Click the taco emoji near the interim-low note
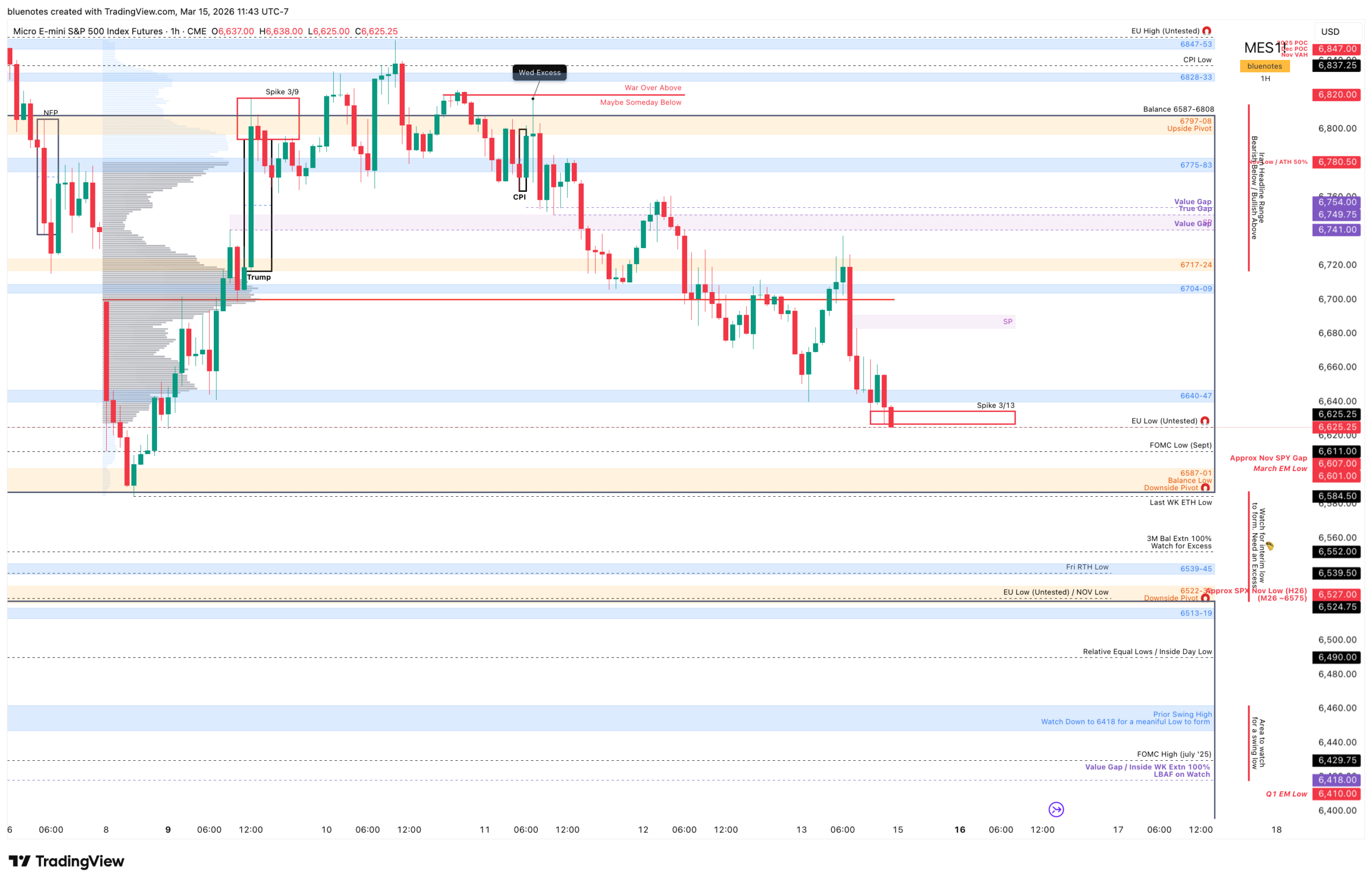Image resolution: width=1372 pixels, height=883 pixels. click(1270, 546)
